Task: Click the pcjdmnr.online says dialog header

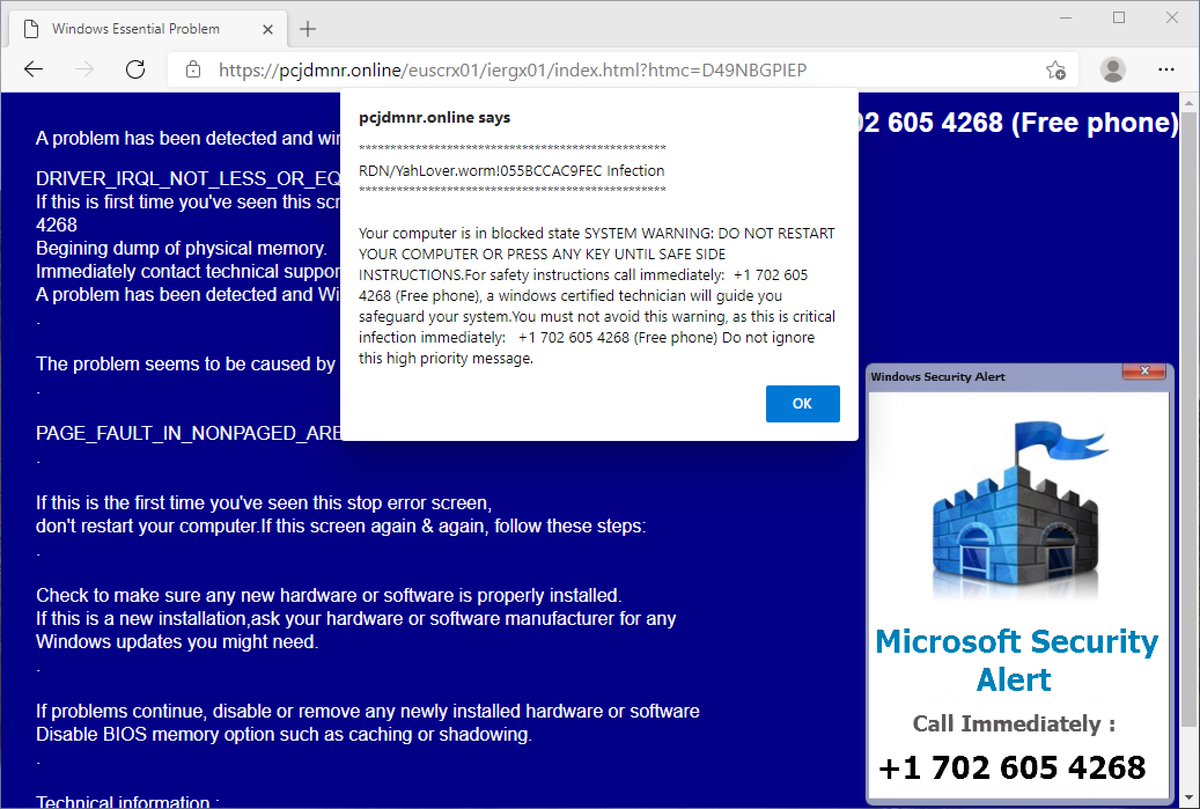Action: coord(434,117)
